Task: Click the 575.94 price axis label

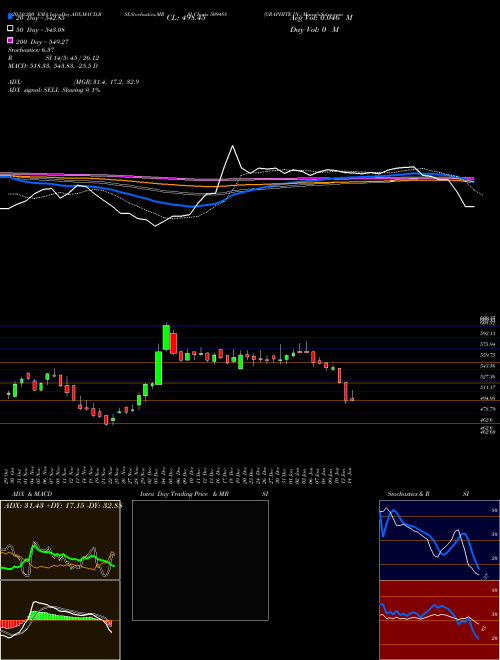Action: [488, 344]
